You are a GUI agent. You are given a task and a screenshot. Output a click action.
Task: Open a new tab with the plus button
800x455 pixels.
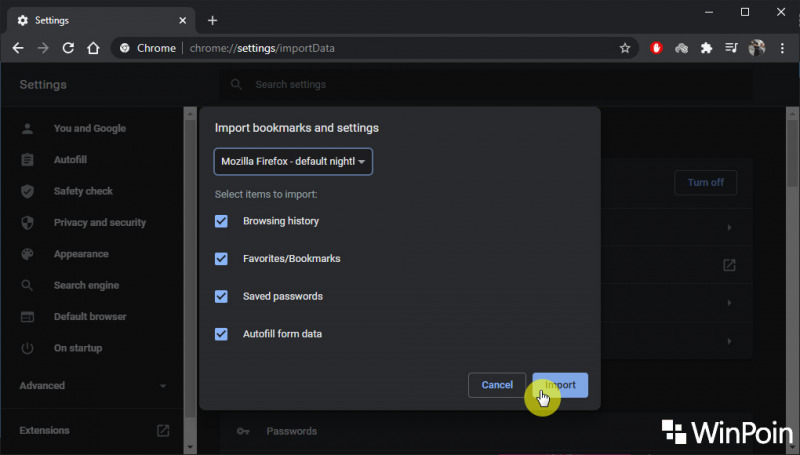pyautogui.click(x=213, y=20)
